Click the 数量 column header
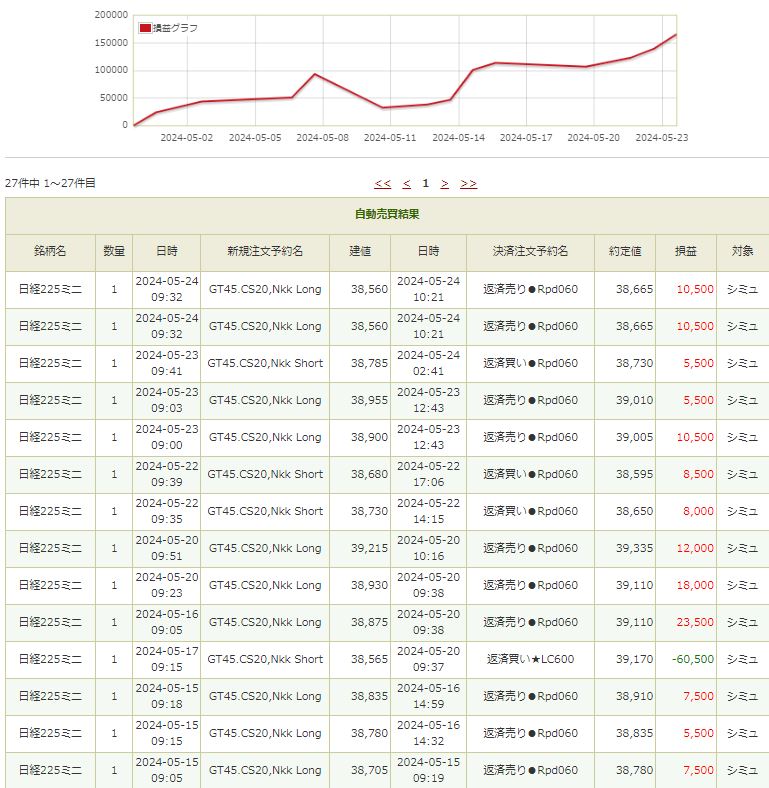This screenshot has width=769, height=788. (x=114, y=251)
